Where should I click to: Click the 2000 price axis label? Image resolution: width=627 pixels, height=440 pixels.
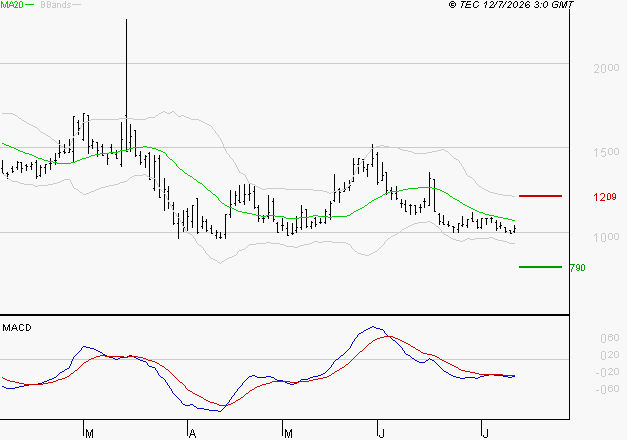tap(606, 68)
